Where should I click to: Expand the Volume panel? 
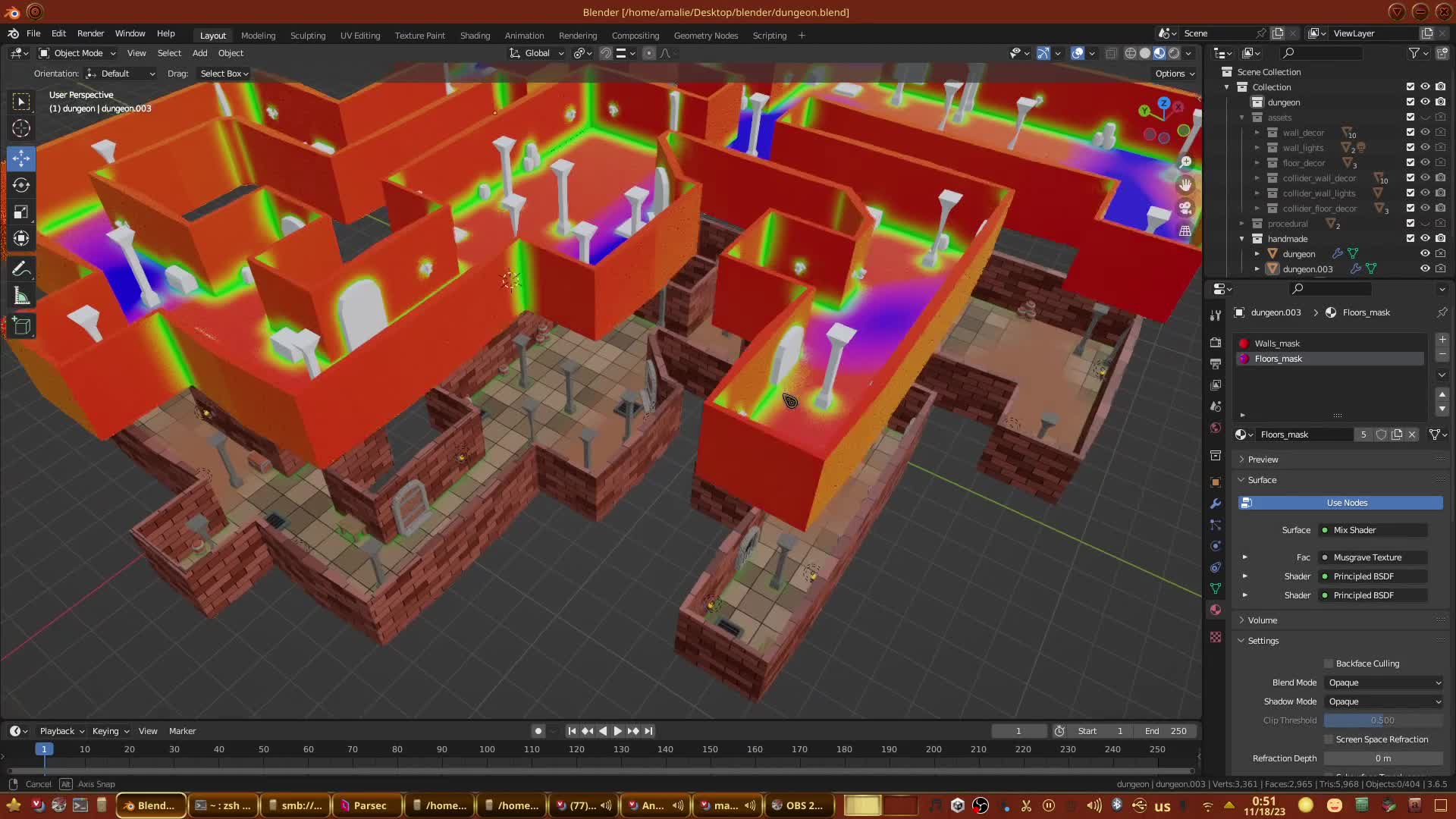coord(1263,620)
